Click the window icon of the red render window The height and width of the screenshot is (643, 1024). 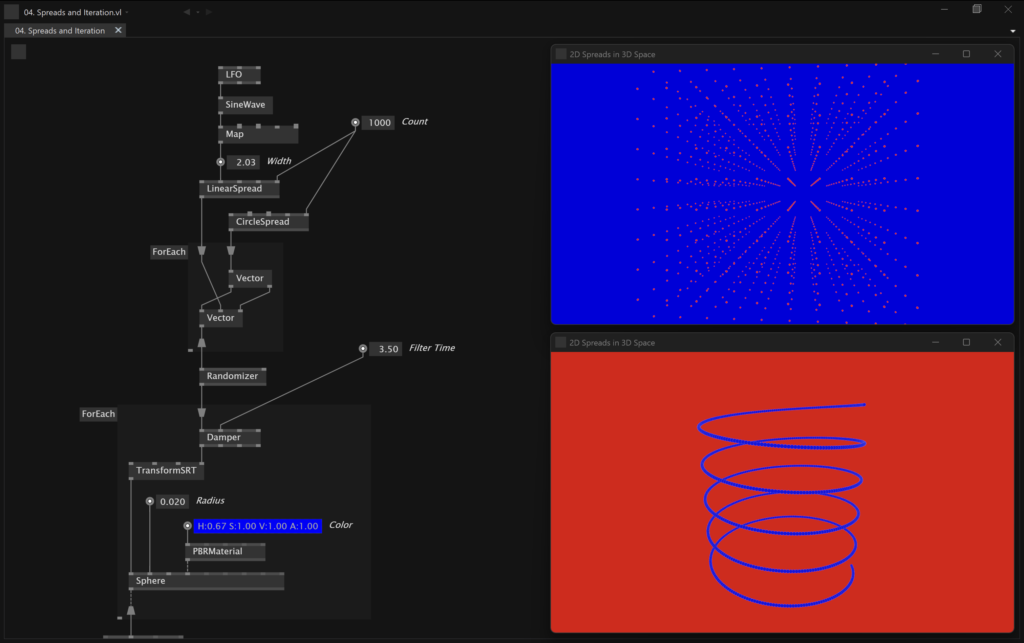click(x=561, y=342)
